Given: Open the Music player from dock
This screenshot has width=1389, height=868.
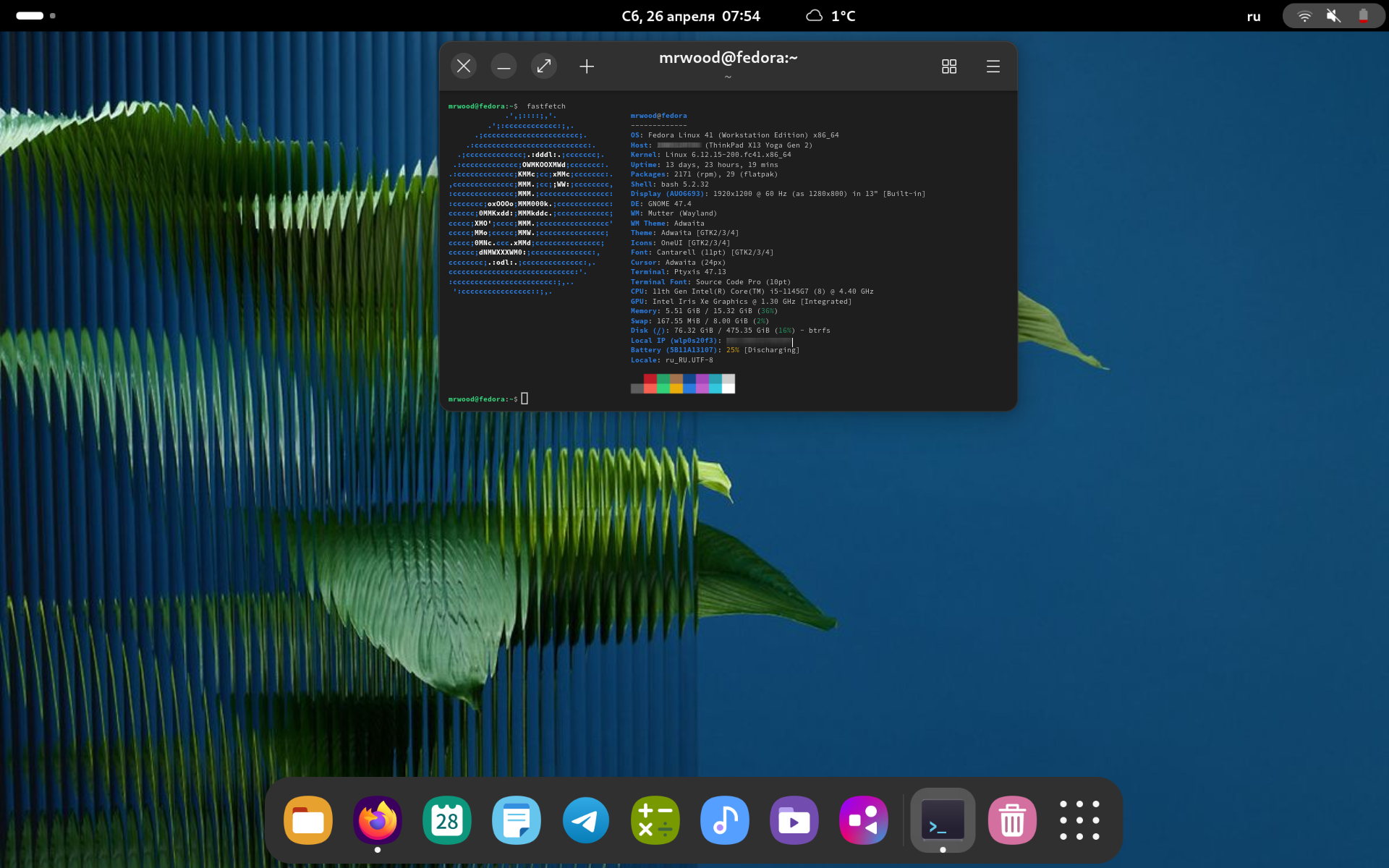Looking at the screenshot, I should [725, 820].
